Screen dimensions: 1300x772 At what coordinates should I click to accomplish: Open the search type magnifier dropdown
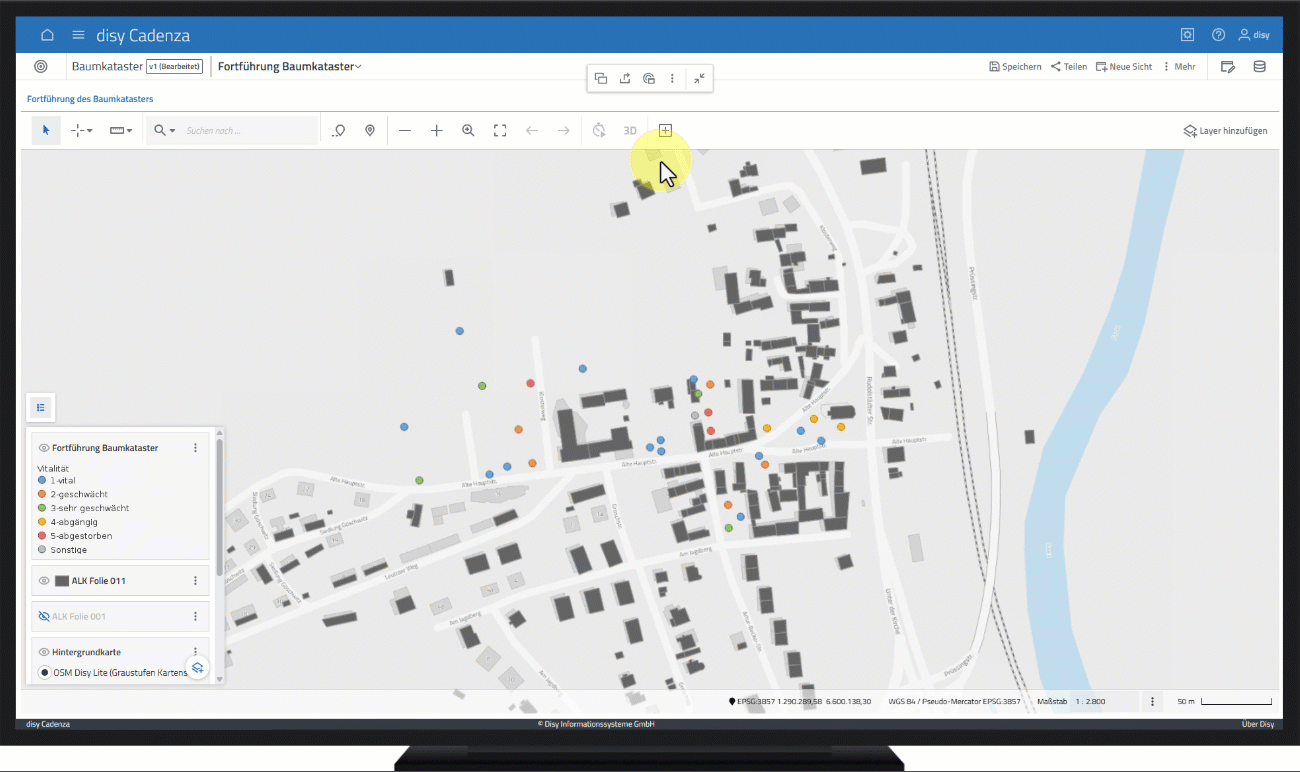click(x=164, y=131)
